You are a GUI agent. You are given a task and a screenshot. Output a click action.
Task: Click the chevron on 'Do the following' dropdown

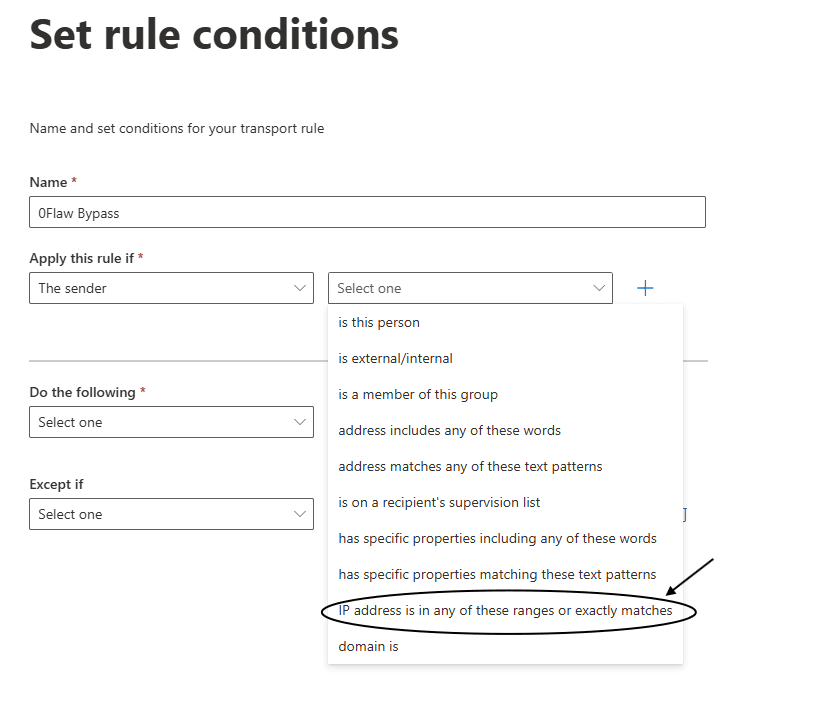(x=299, y=422)
